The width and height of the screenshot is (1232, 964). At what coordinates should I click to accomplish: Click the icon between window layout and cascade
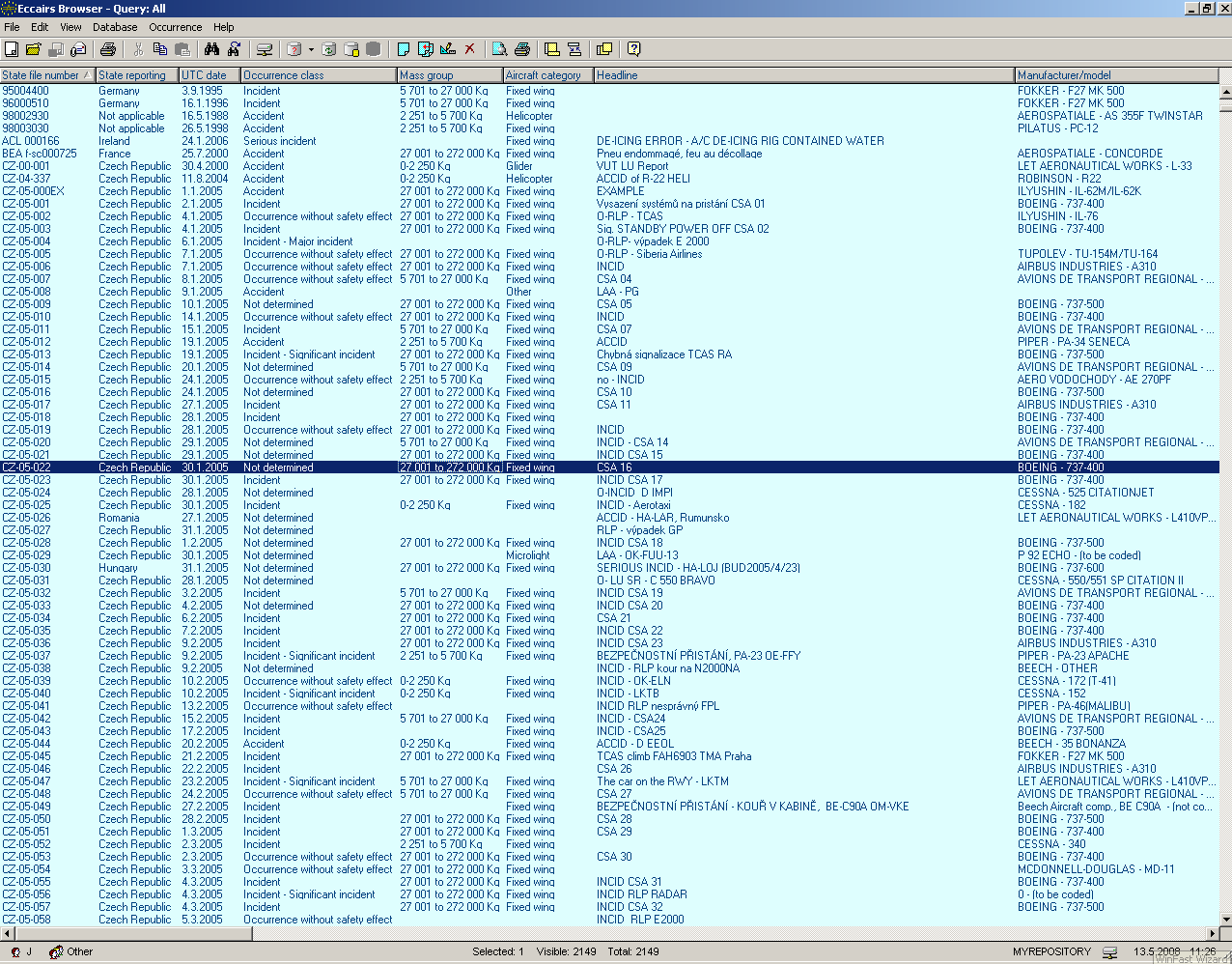(574, 49)
